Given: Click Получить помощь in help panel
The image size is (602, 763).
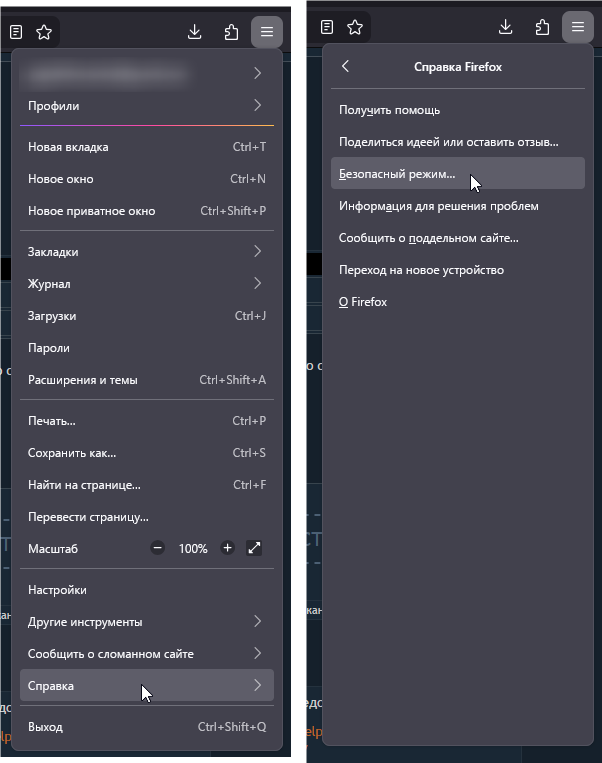Looking at the screenshot, I should [389, 110].
